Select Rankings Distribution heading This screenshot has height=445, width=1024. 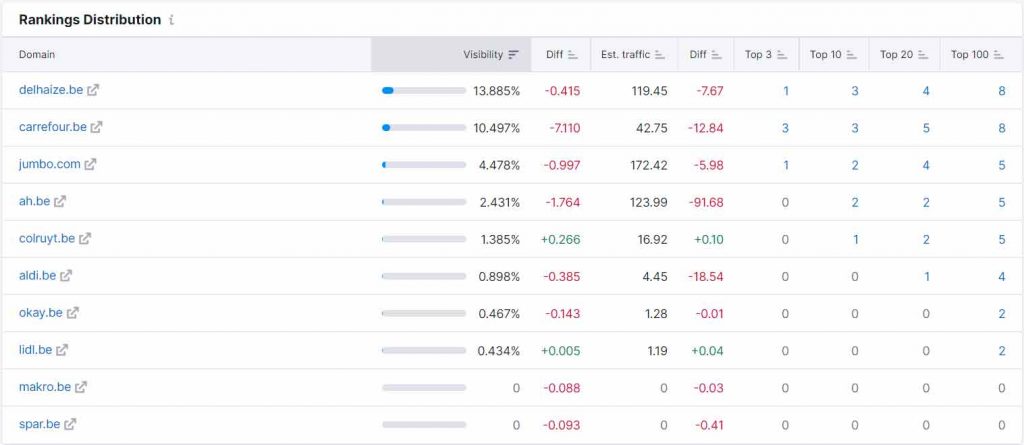(89, 20)
